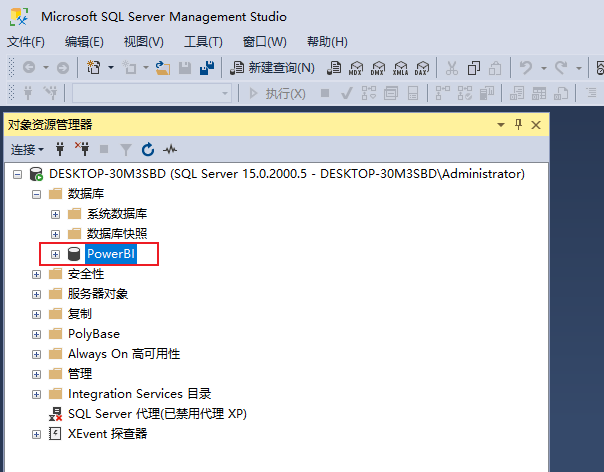The width and height of the screenshot is (604, 472).
Task: Open the DAX query icon
Action: (x=422, y=68)
